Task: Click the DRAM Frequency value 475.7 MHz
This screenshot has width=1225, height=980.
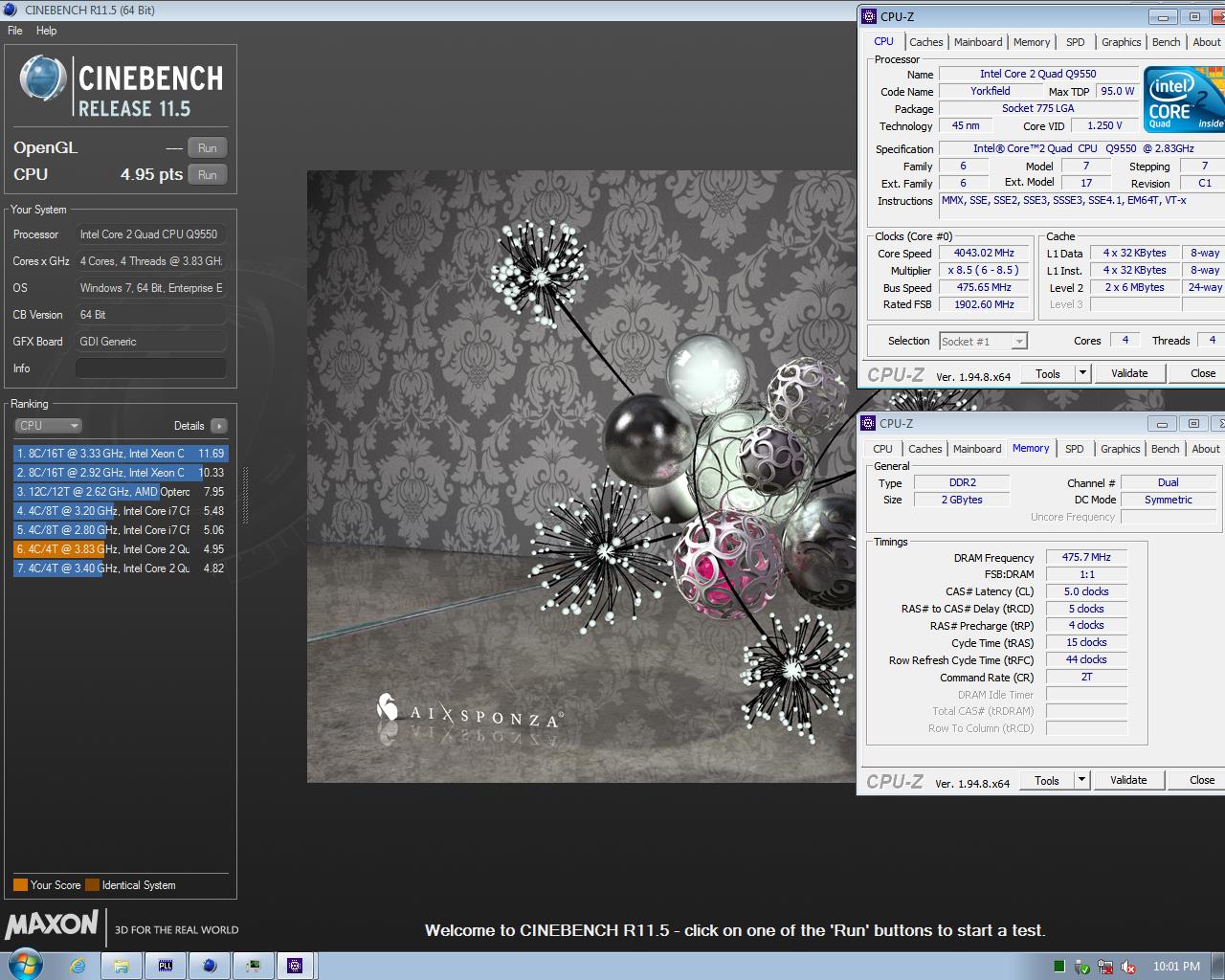Action: tap(1086, 557)
